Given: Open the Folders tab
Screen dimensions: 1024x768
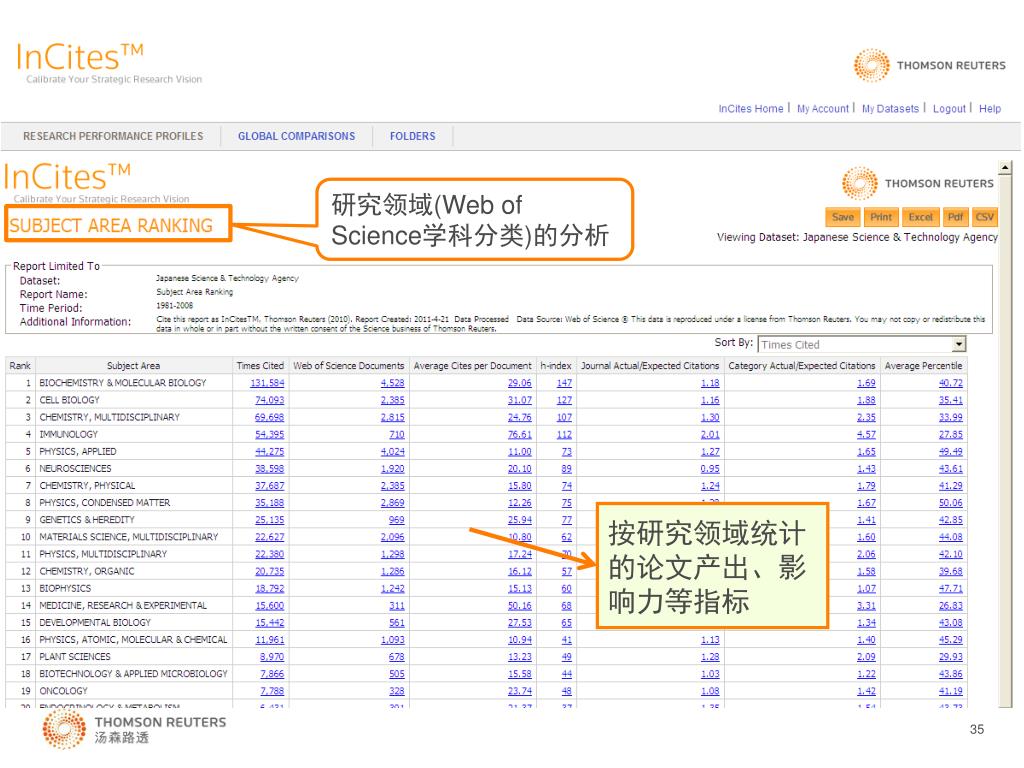Looking at the screenshot, I should tap(412, 136).
